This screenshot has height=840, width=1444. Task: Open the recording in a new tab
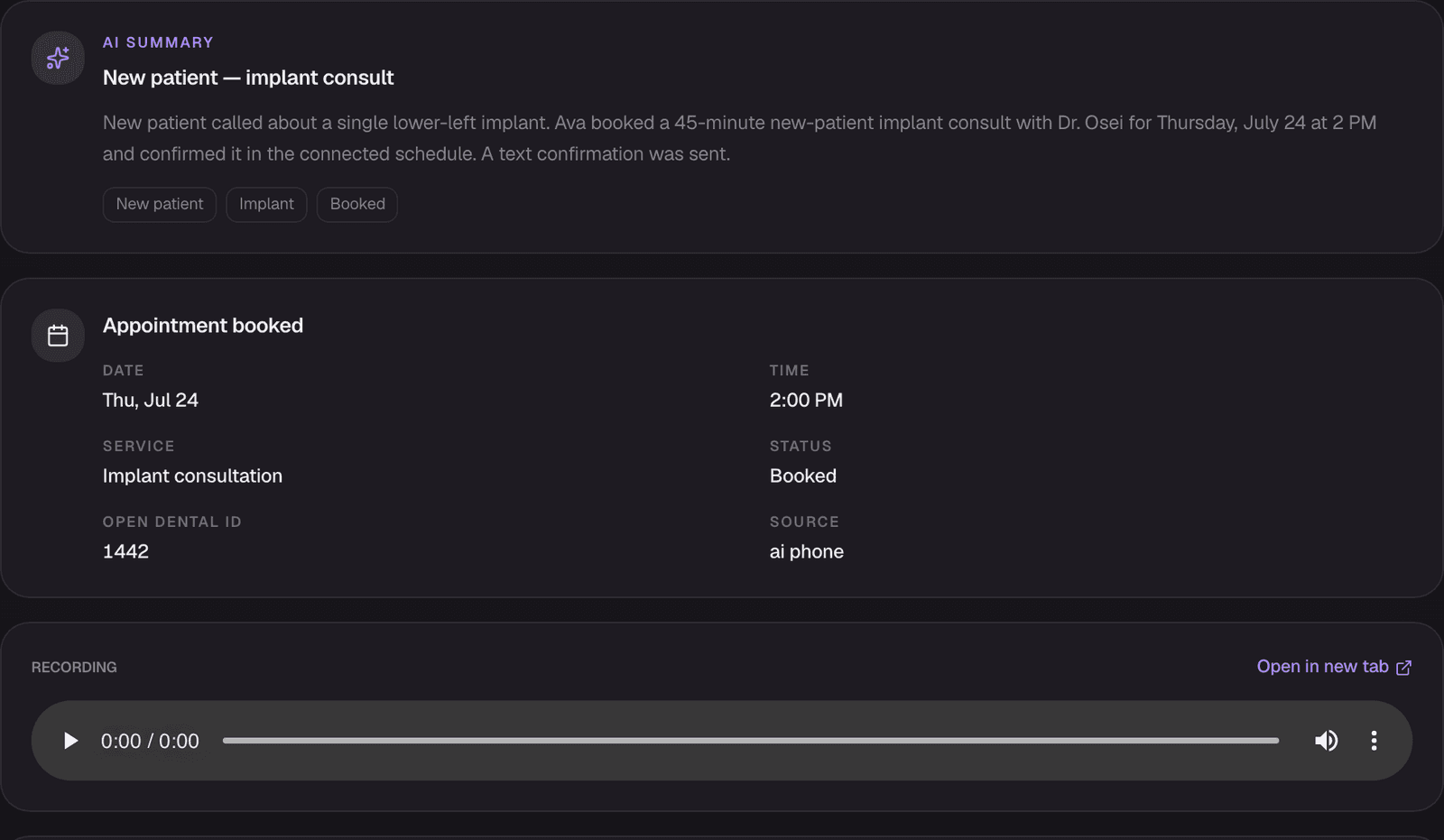[1334, 667]
